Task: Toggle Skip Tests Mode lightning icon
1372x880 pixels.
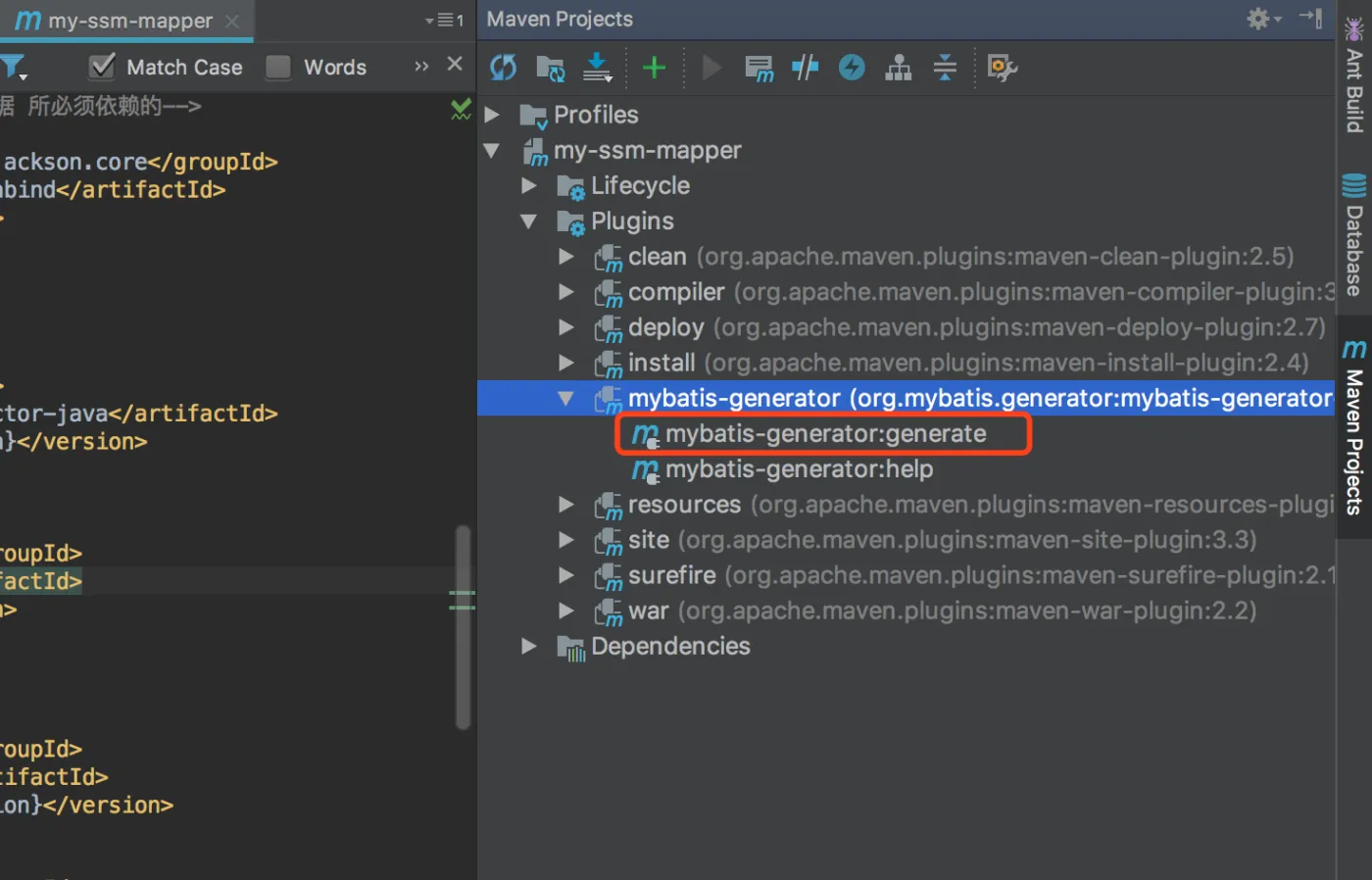Action: [x=852, y=68]
